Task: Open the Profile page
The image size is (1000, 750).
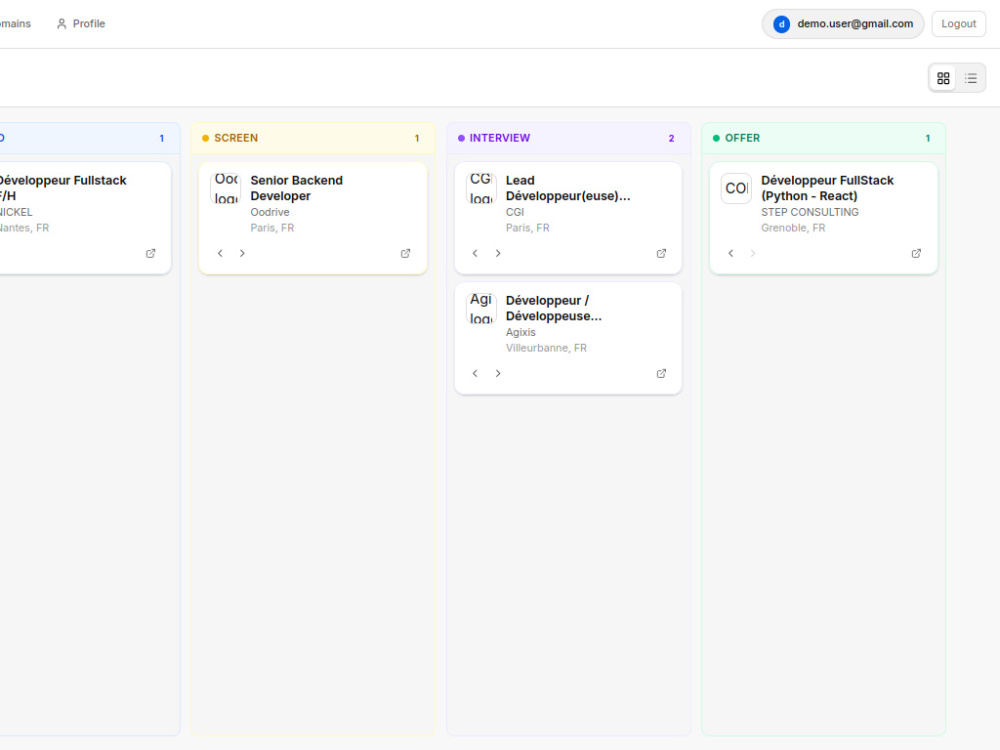Action: click(x=80, y=24)
